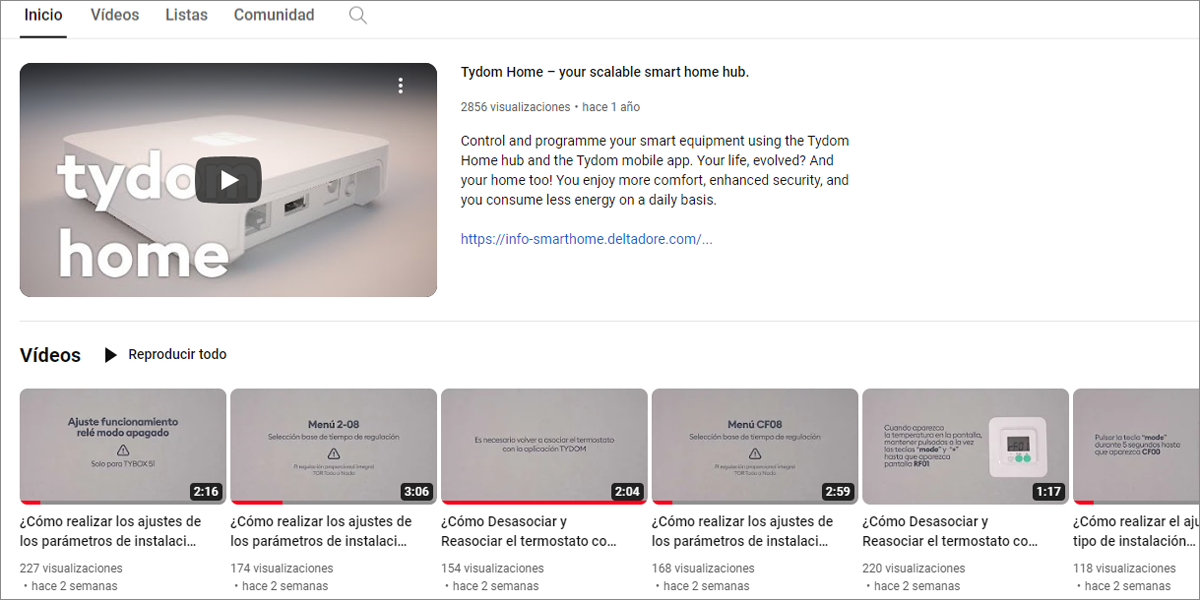Viewport: 1200px width, 600px height.
Task: Select the Inicio tab
Action: point(43,15)
